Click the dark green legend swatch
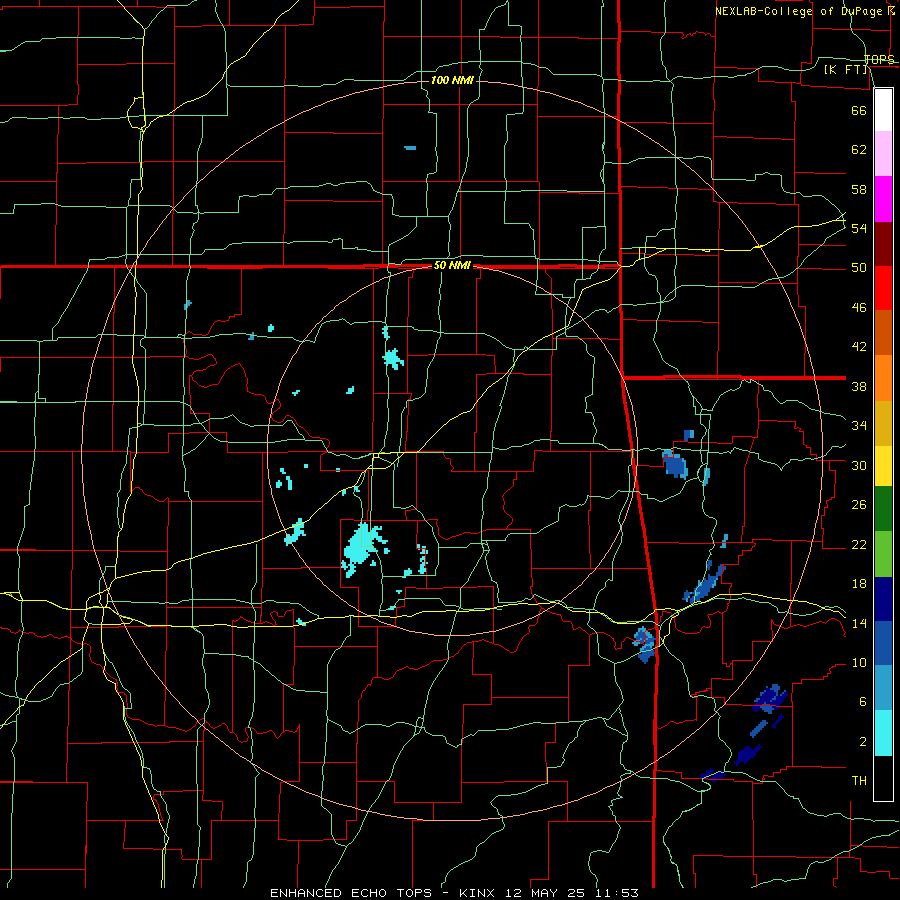This screenshot has width=900, height=900. 883,509
